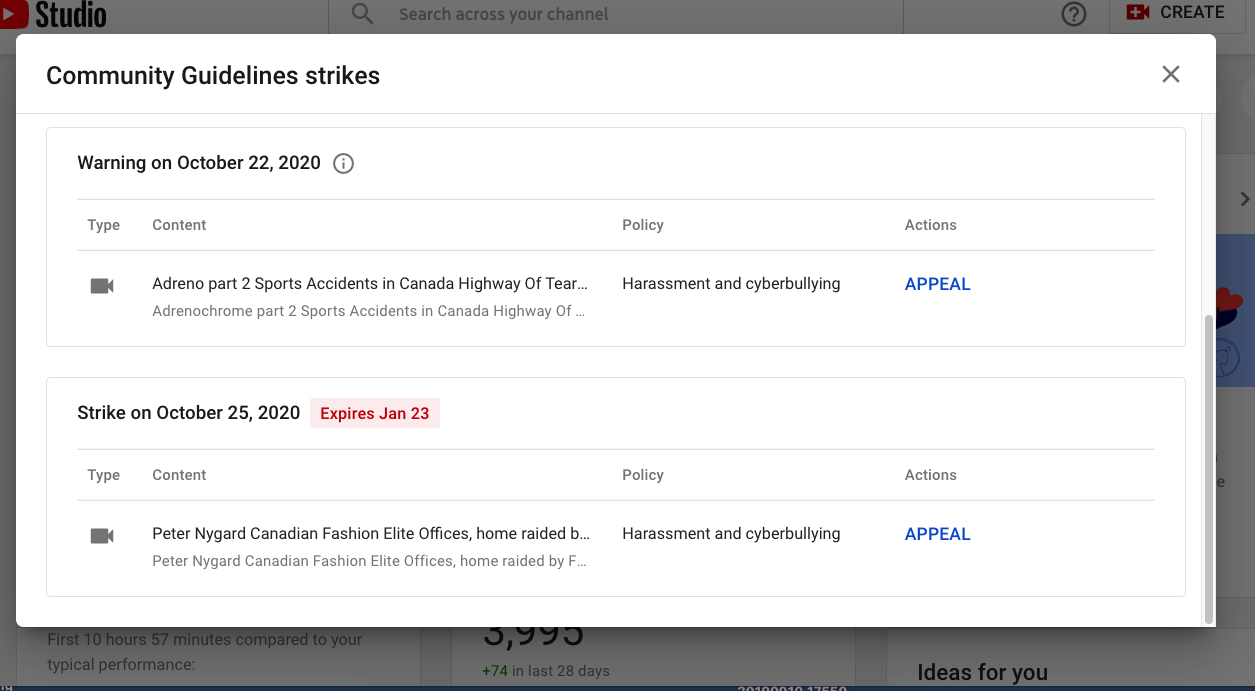1255x691 pixels.
Task: Open the Adreno part 2 Sports Accidents video title
Action: 370,284
